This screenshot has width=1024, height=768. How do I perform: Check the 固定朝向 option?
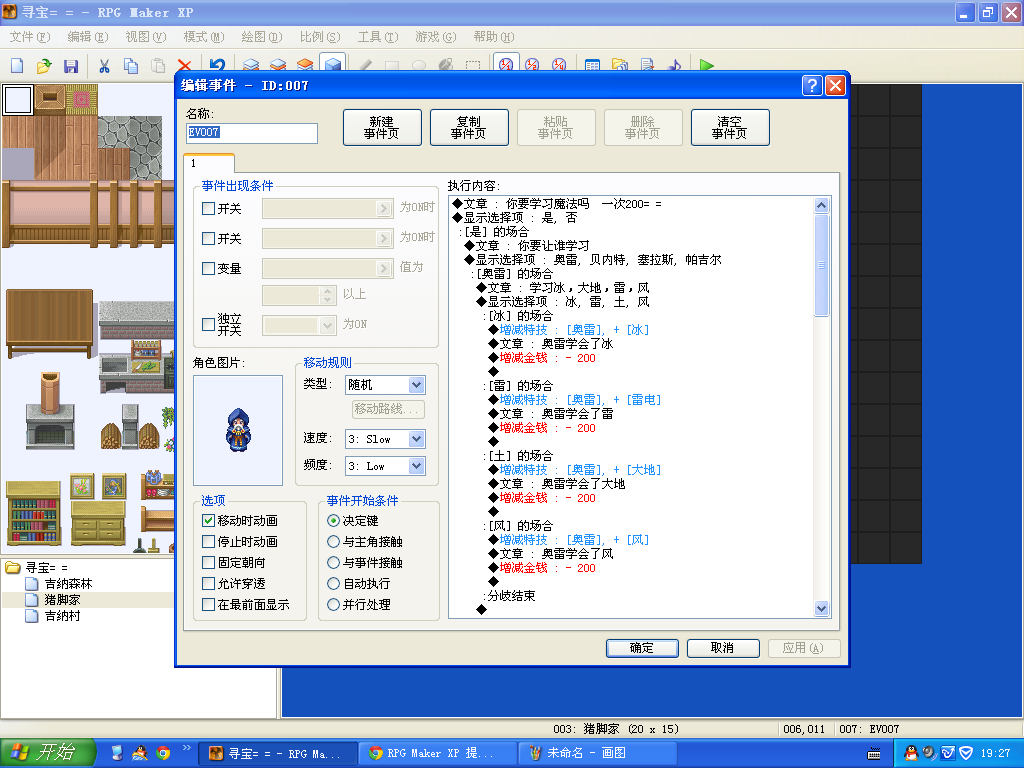coord(208,562)
